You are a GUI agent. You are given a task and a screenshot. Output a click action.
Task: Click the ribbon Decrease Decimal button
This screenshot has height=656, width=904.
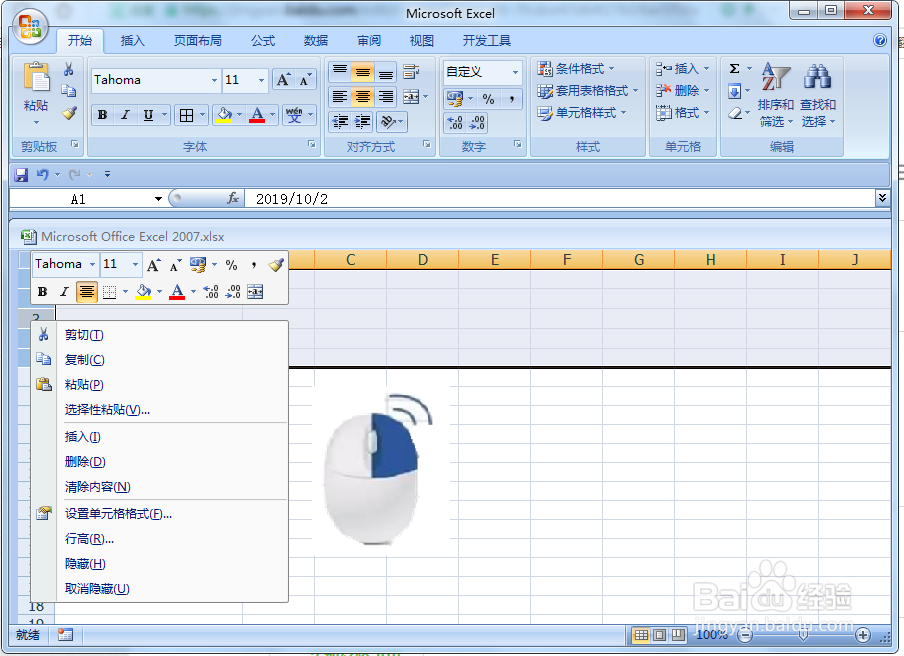point(477,122)
